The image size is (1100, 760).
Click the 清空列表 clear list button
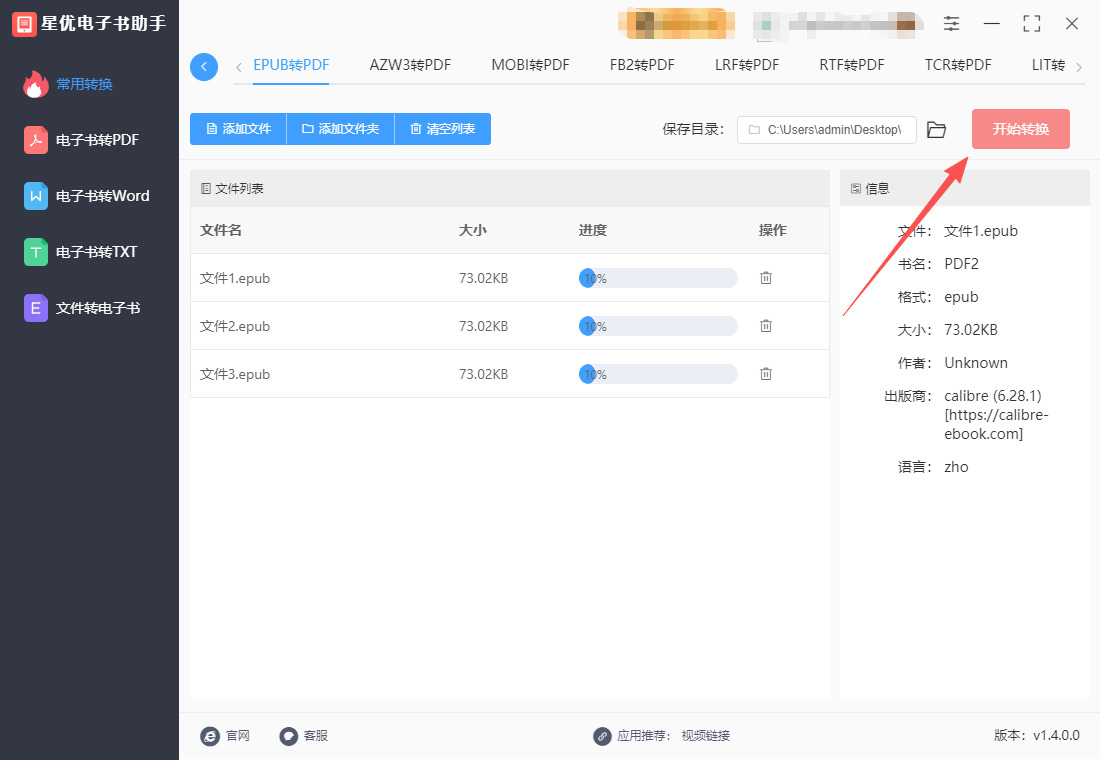pyautogui.click(x=442, y=129)
